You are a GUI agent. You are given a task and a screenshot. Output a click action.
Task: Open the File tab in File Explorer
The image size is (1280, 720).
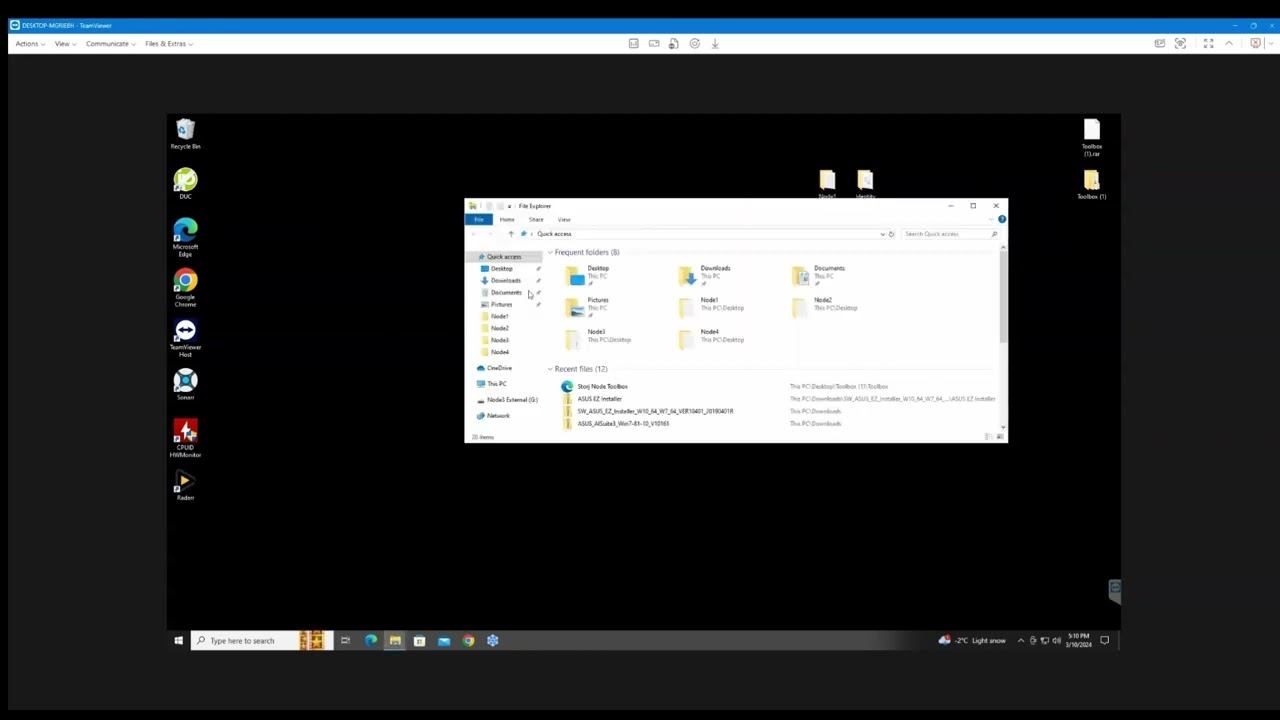[479, 220]
